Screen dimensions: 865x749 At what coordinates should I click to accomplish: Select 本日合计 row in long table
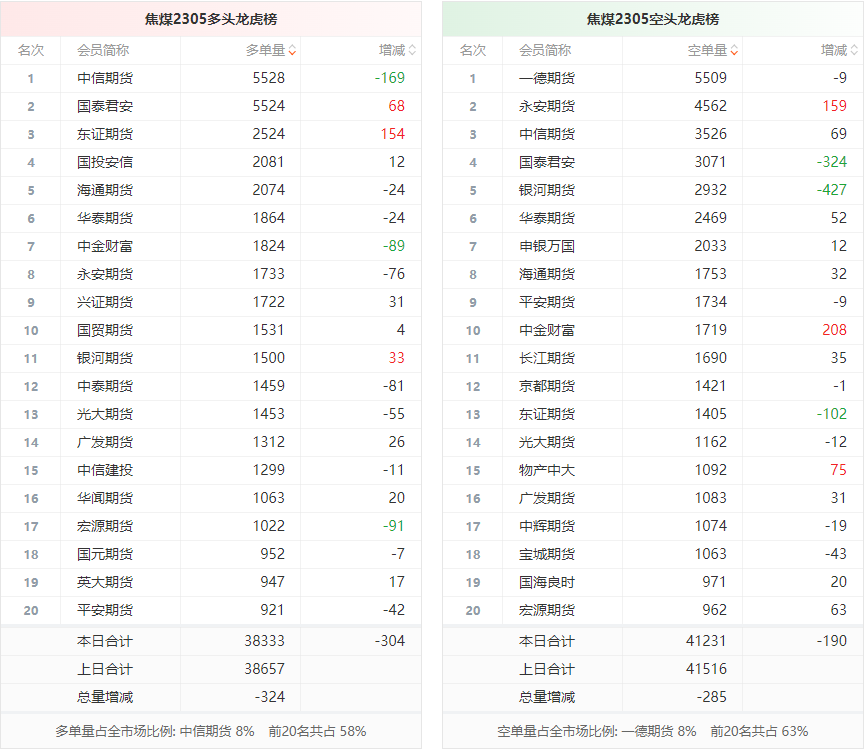tap(105, 641)
